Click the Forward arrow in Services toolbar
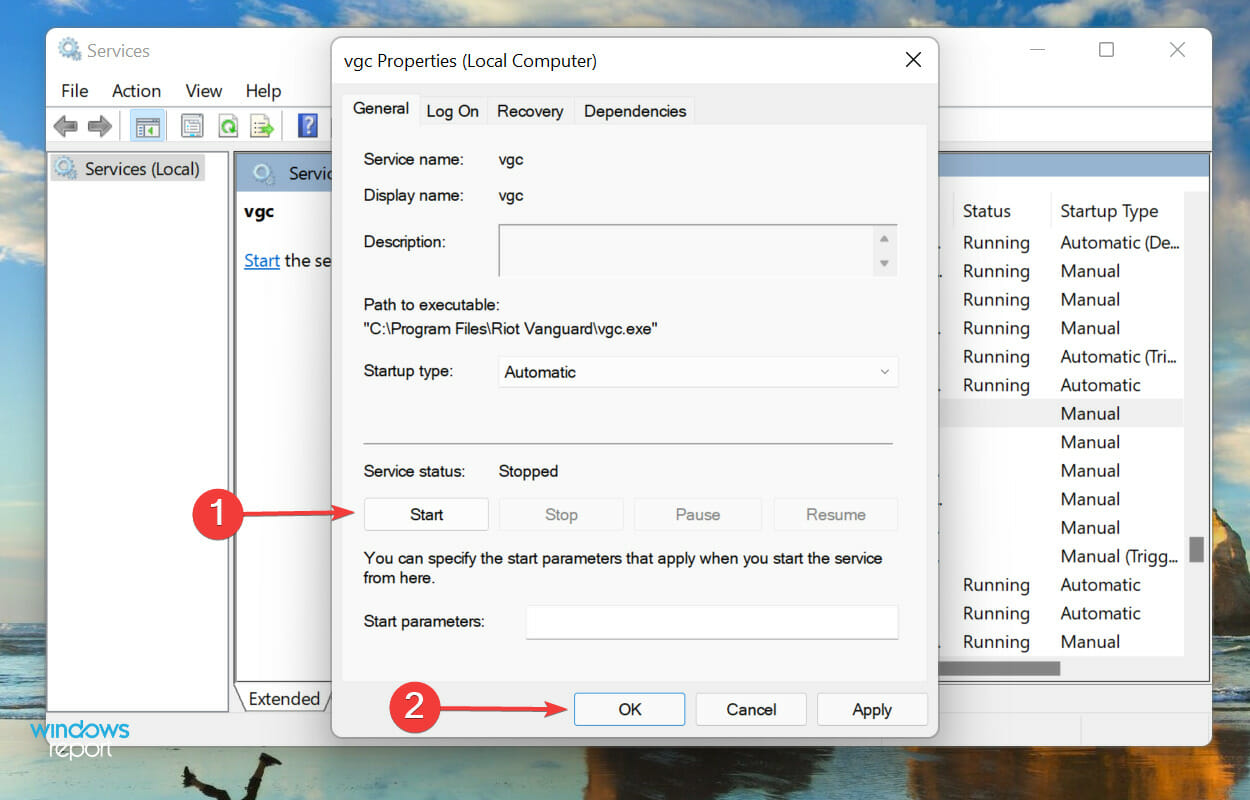 coord(100,126)
